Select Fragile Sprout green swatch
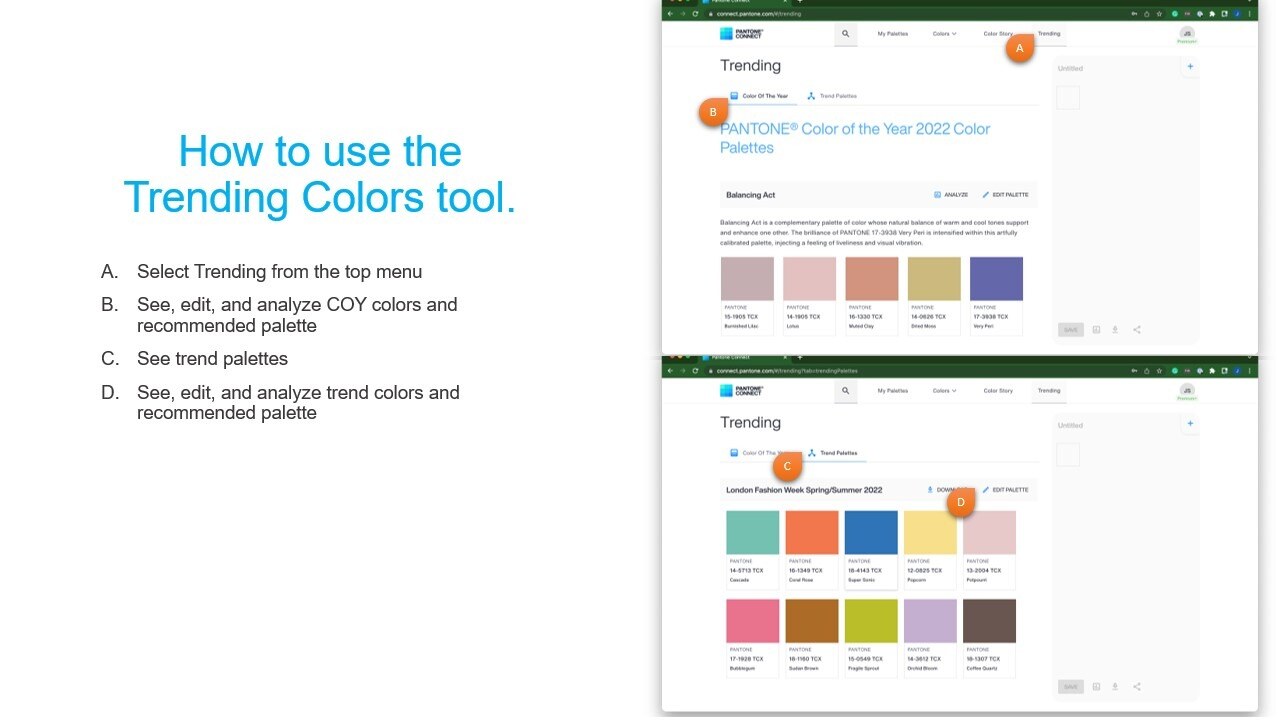The height and width of the screenshot is (720, 1280). tap(871, 621)
